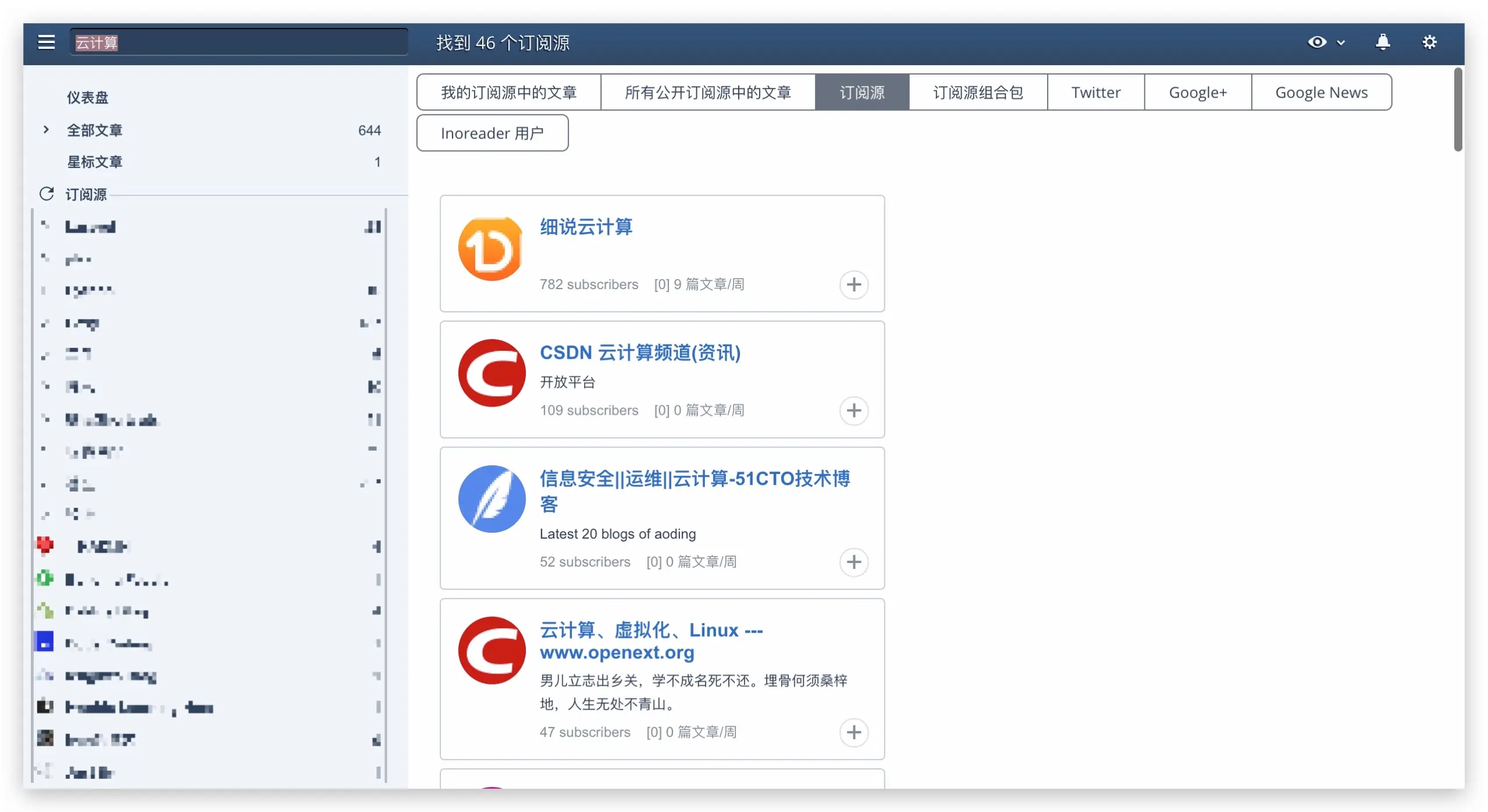This screenshot has height=812, width=1488.
Task: Click the notification bell icon
Action: pyautogui.click(x=1382, y=42)
